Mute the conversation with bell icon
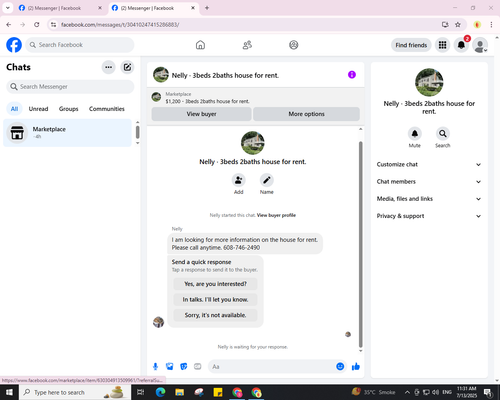The image size is (500, 400). click(415, 134)
